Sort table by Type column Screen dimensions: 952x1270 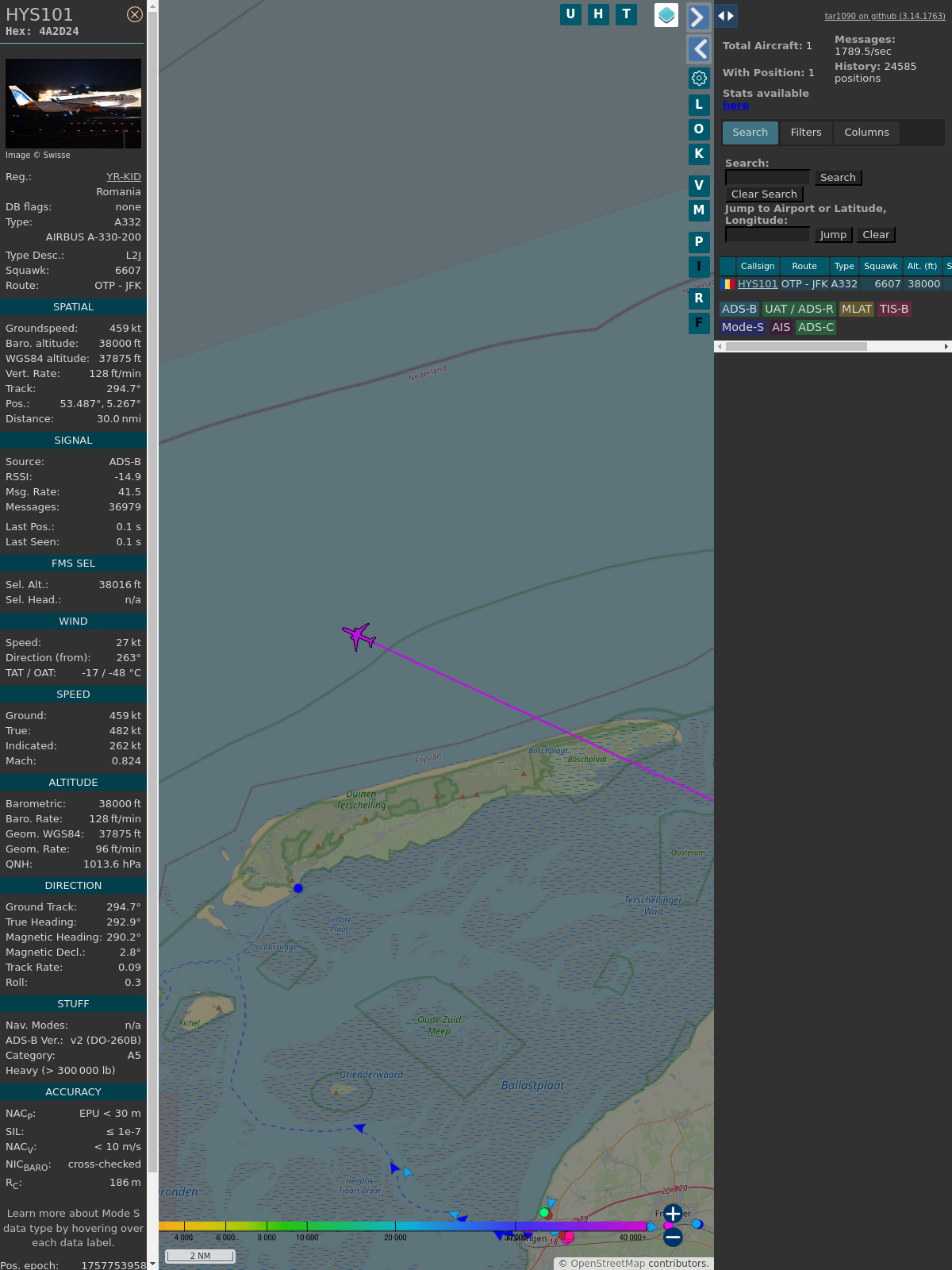pyautogui.click(x=844, y=267)
